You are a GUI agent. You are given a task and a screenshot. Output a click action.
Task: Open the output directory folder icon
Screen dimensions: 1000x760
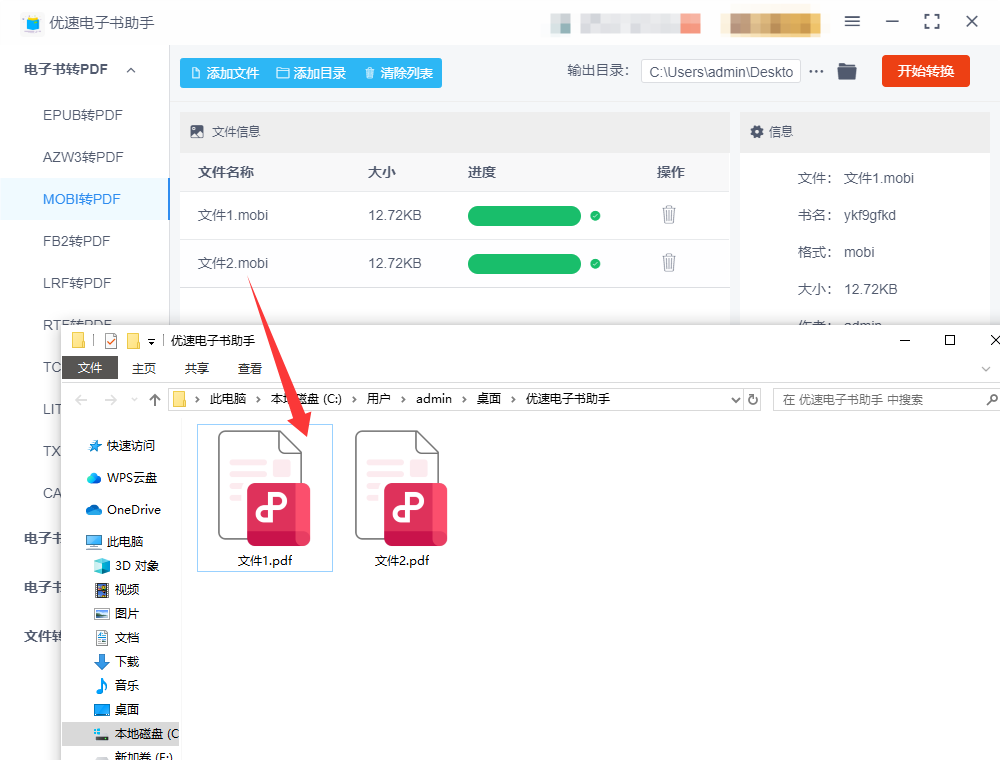tap(847, 71)
